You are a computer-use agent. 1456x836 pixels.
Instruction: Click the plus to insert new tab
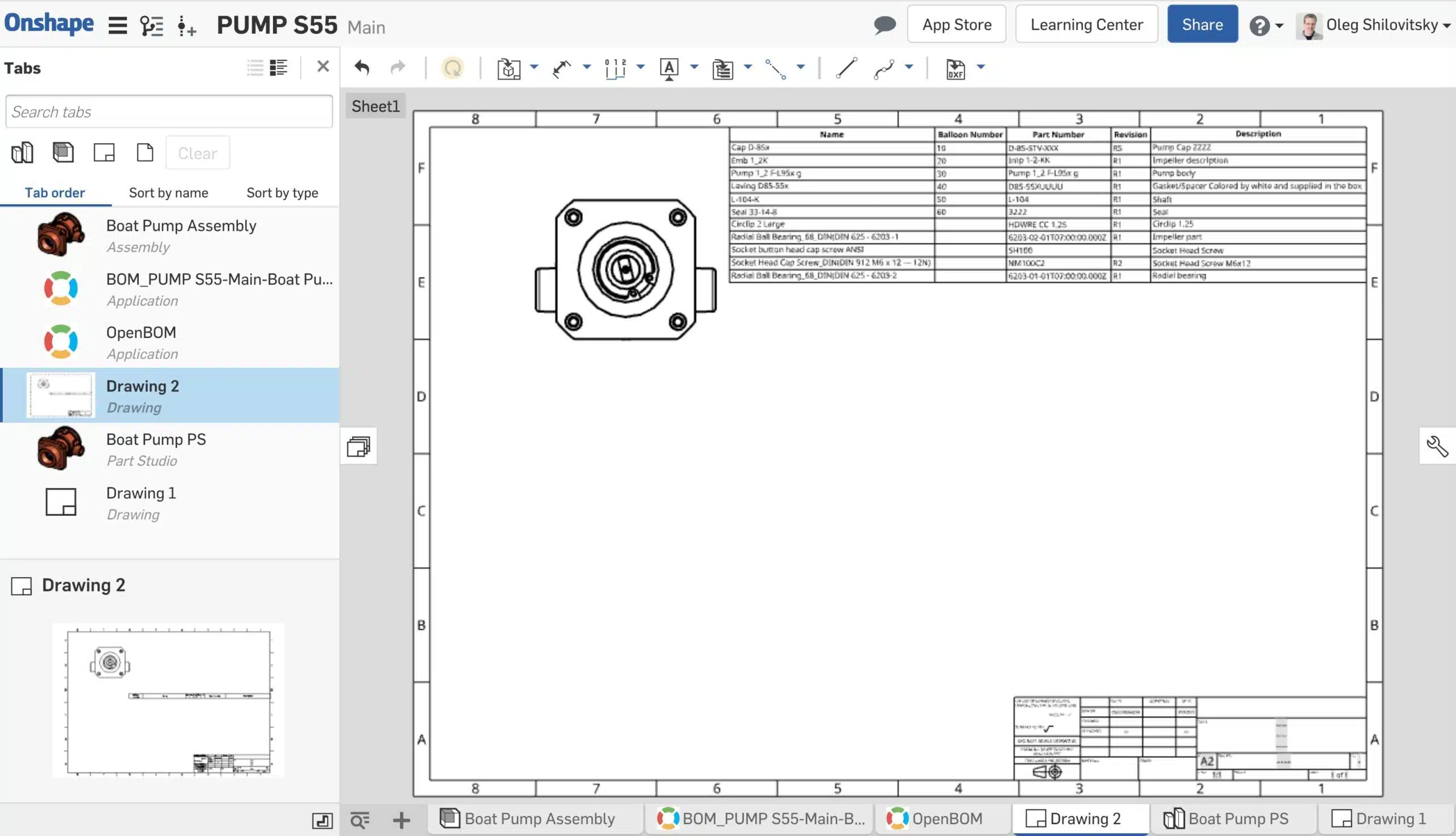pos(402,820)
